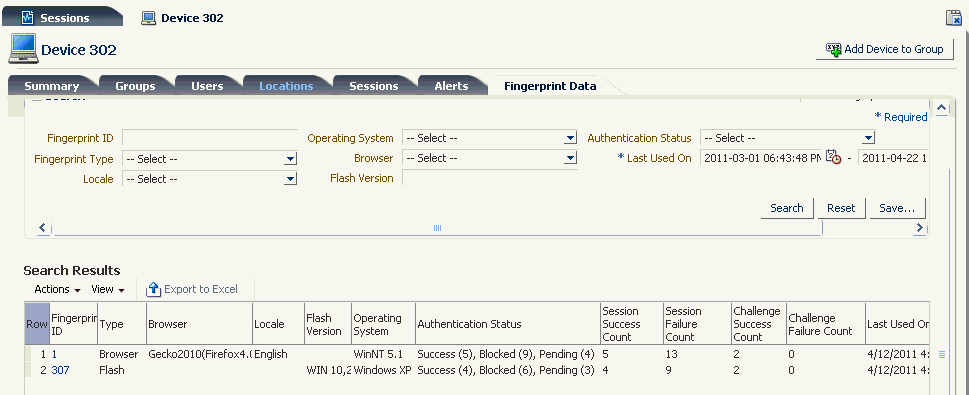Click the horizontal scrollbar left arrow
The height and width of the screenshot is (395, 969).
(x=43, y=228)
